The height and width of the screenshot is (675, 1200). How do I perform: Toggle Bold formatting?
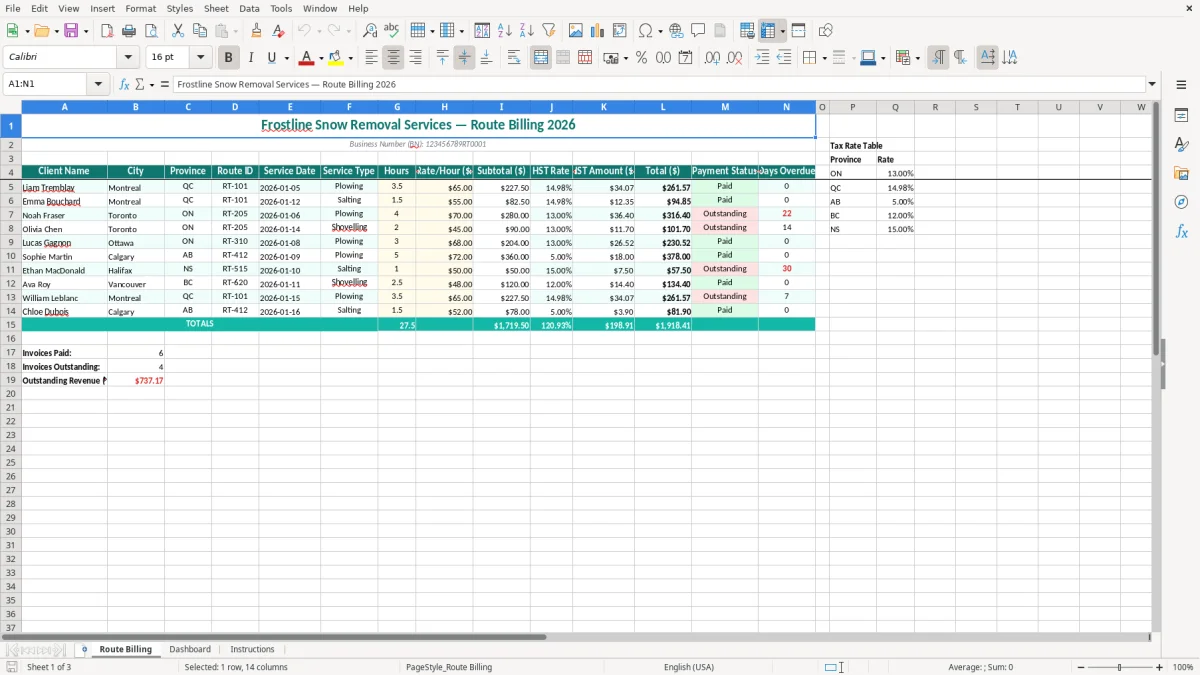click(x=229, y=58)
